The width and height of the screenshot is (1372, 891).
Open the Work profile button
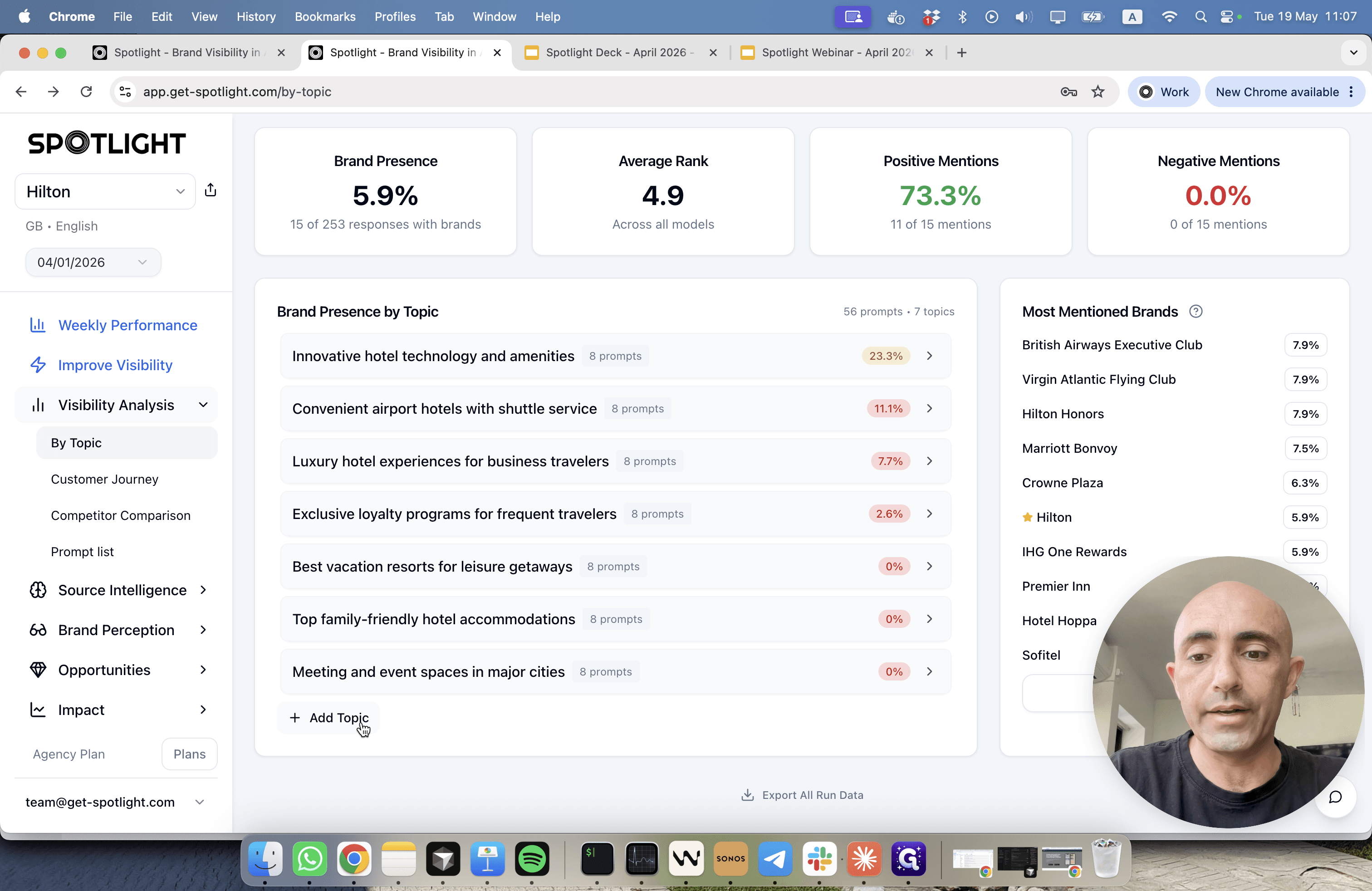(1163, 92)
